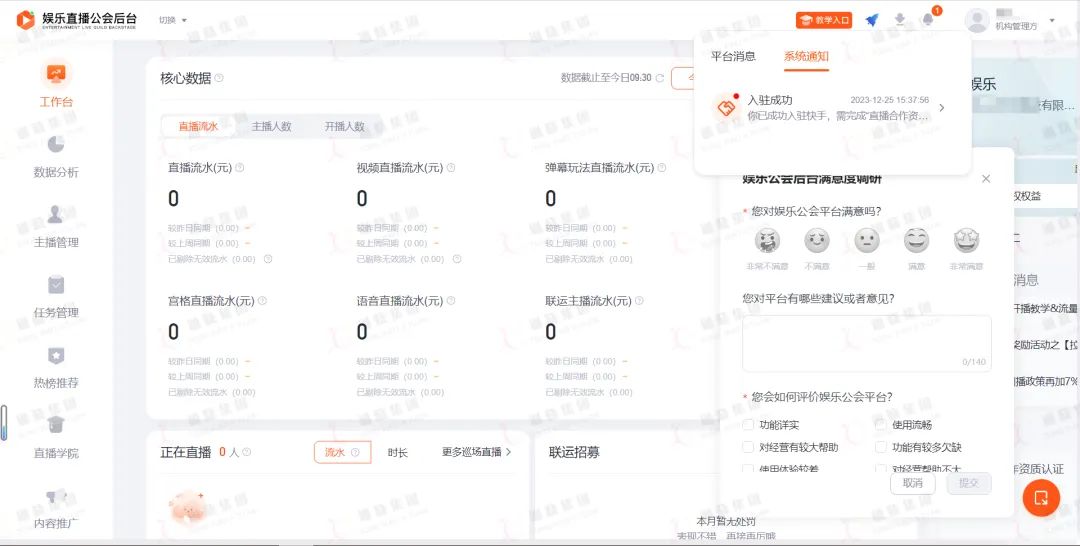Viewport: 1080px width, 546px height.
Task: Click the help icon beside 视频直播流水(元)
Action: click(450, 167)
